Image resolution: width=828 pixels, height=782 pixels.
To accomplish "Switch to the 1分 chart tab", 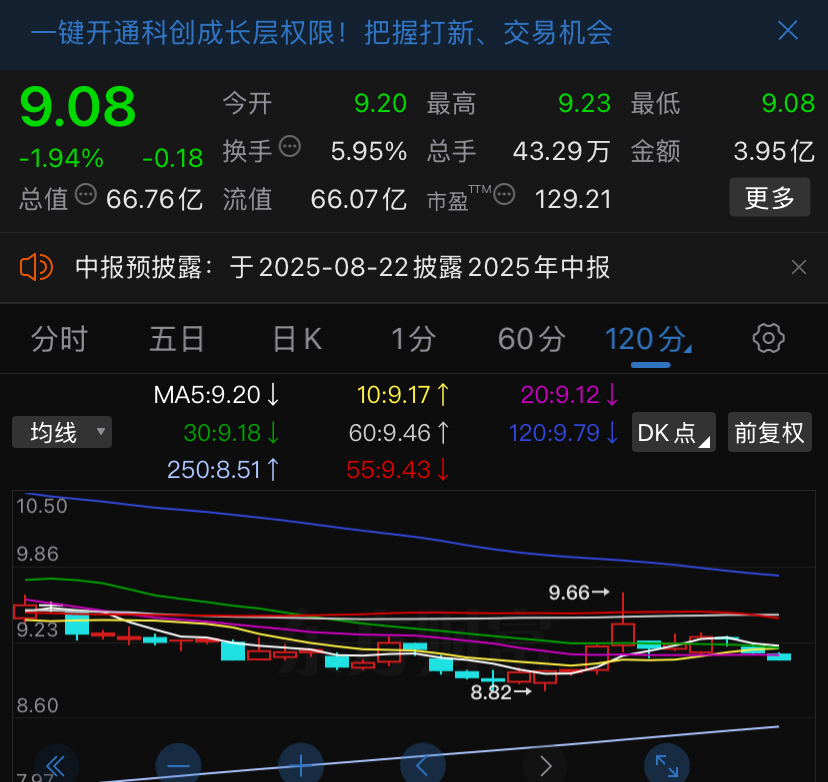I will 413,339.
